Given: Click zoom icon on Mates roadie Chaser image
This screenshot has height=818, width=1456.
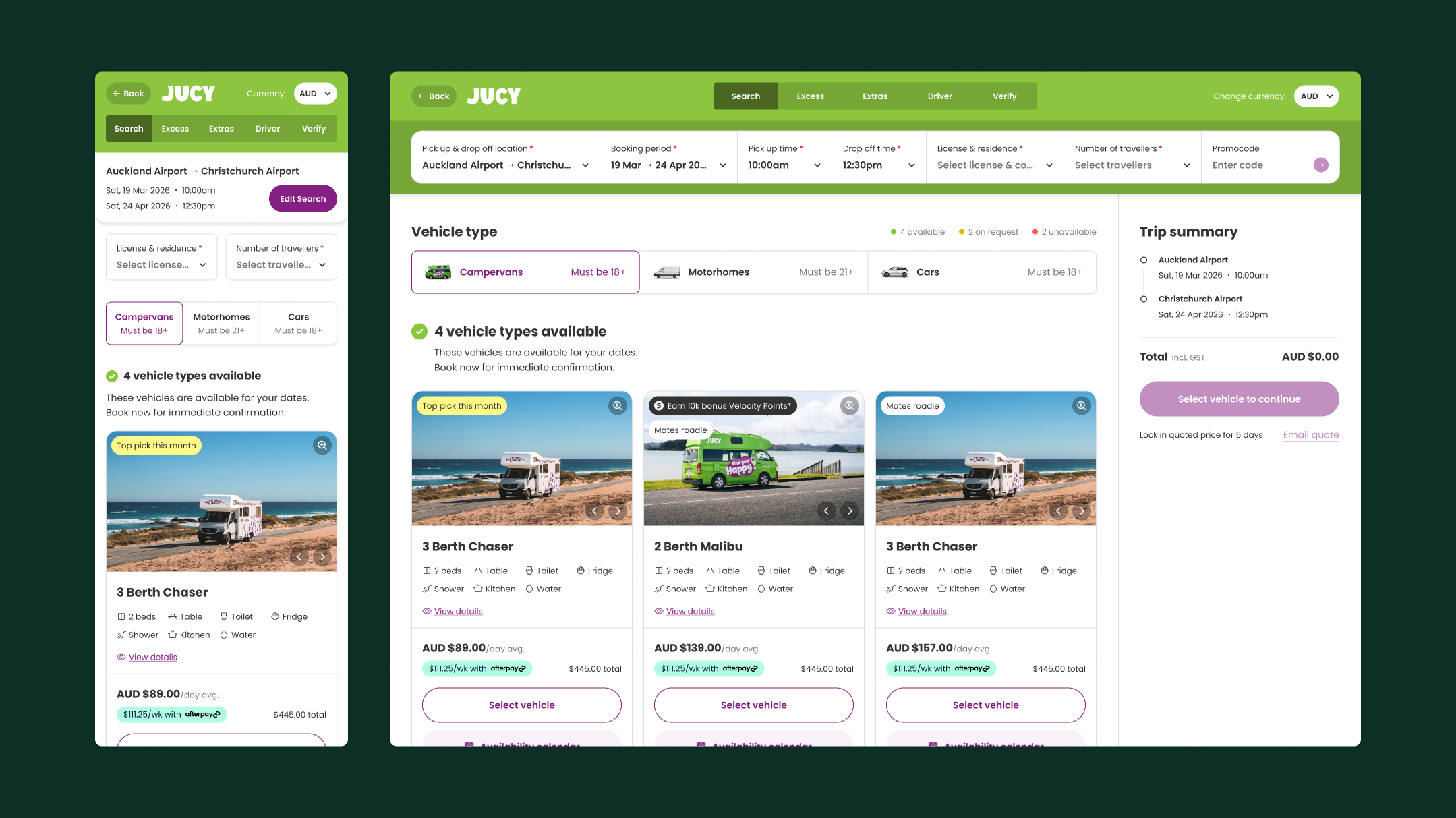Looking at the screenshot, I should point(1081,405).
